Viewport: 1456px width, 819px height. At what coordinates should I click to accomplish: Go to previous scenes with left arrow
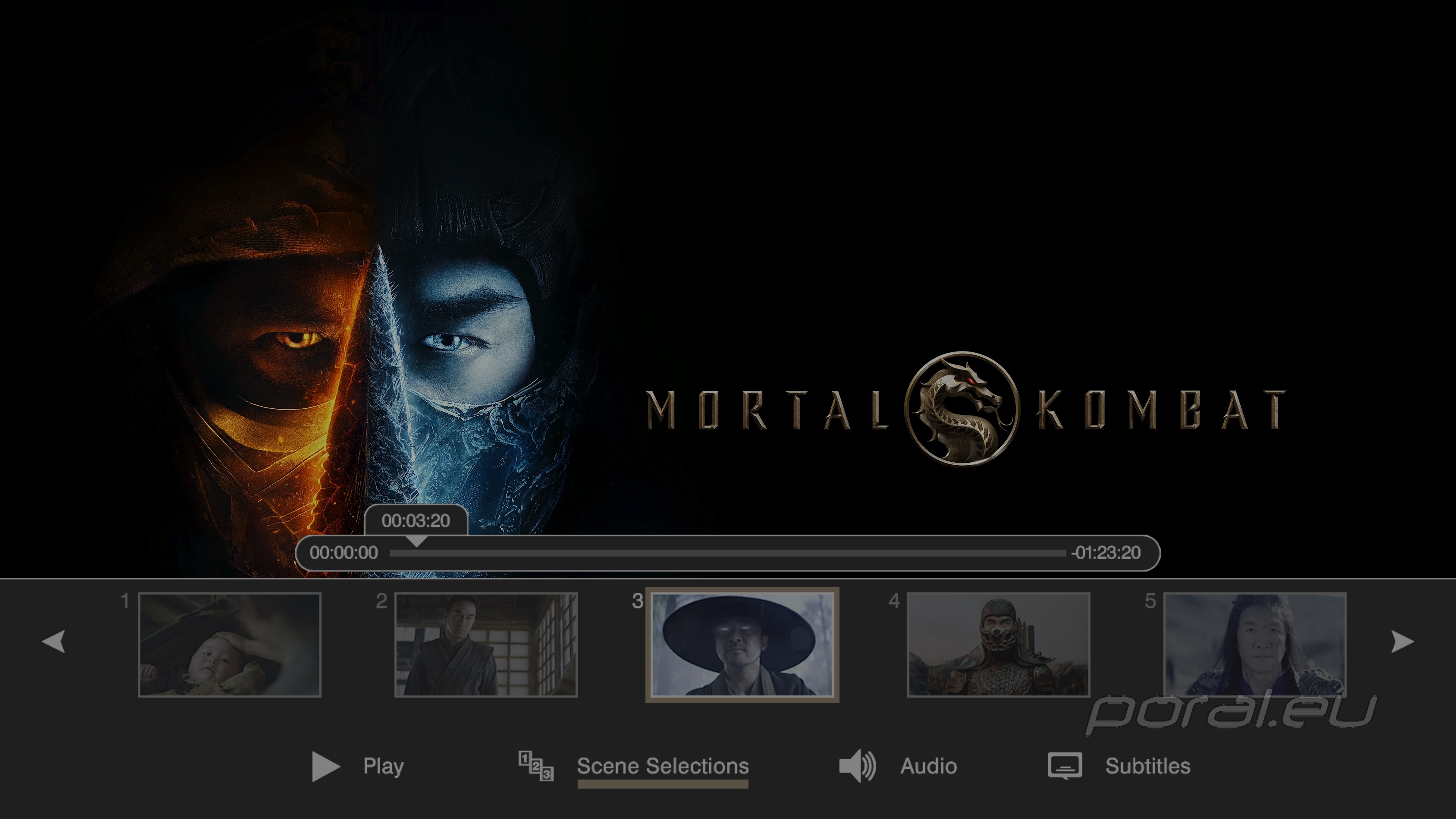(54, 642)
